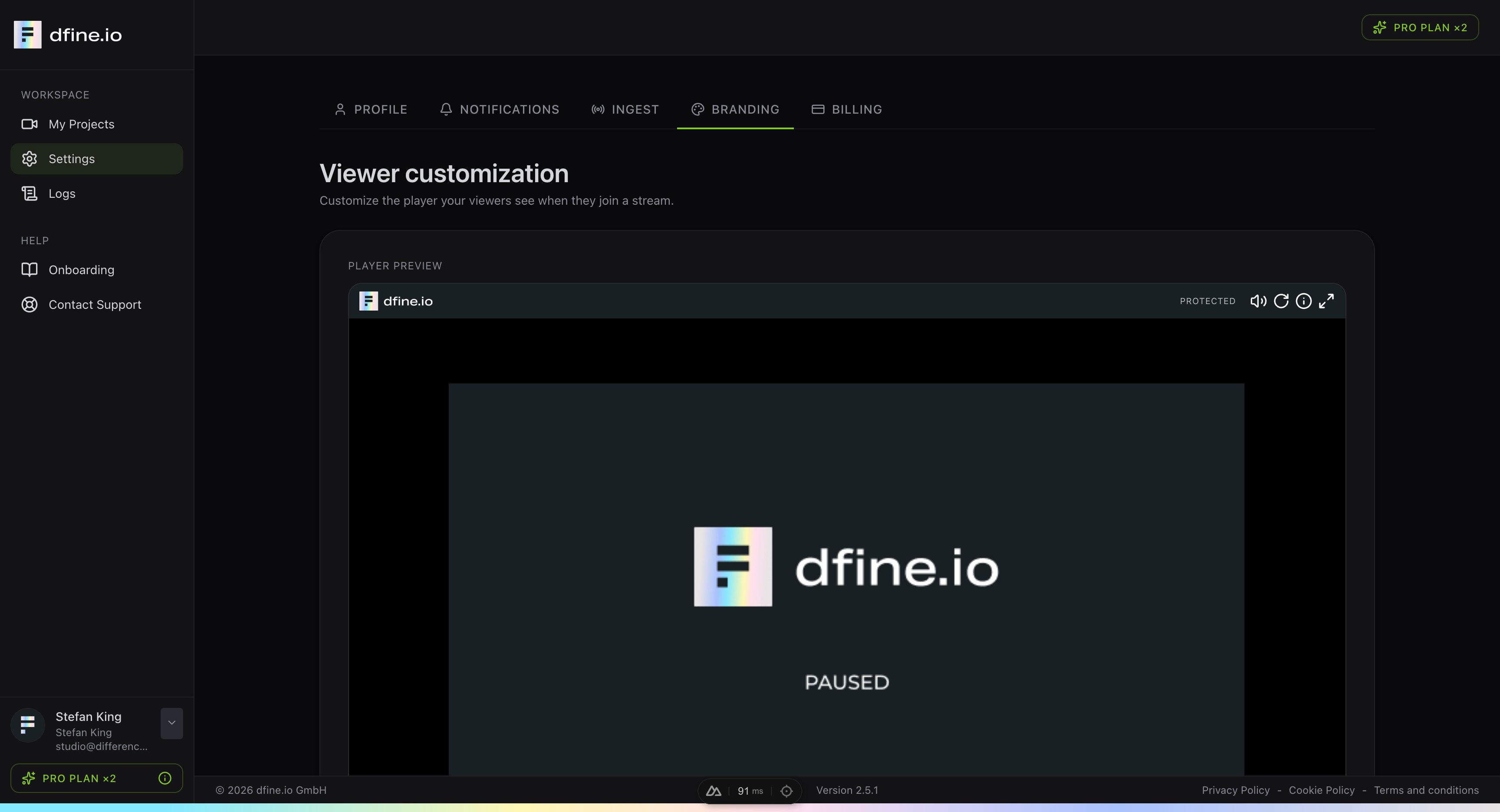Open My Projects in the sidebar
Viewport: 1500px width, 812px height.
pyautogui.click(x=97, y=124)
